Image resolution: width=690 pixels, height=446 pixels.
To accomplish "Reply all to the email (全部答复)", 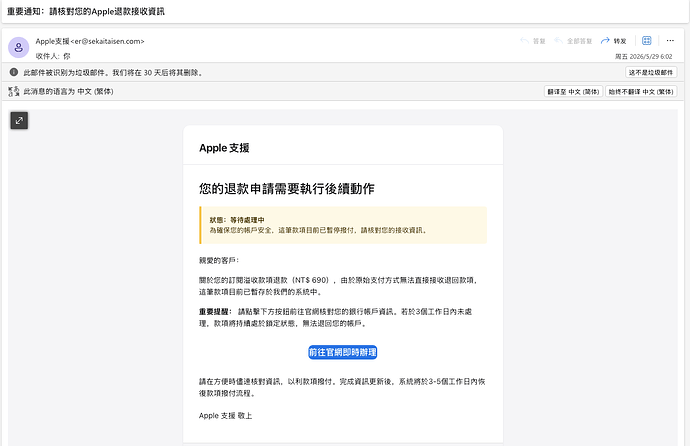I will pyautogui.click(x=573, y=41).
